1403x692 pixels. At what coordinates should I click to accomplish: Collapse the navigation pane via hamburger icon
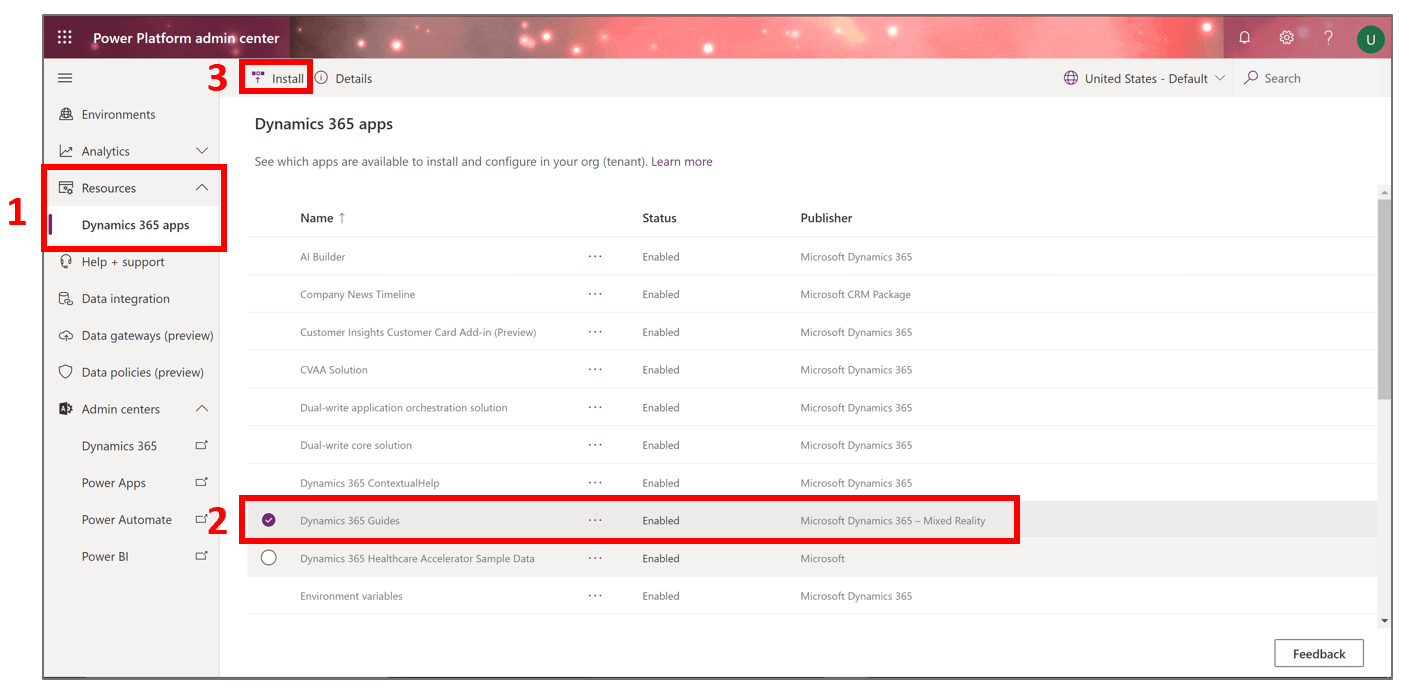(x=64, y=77)
